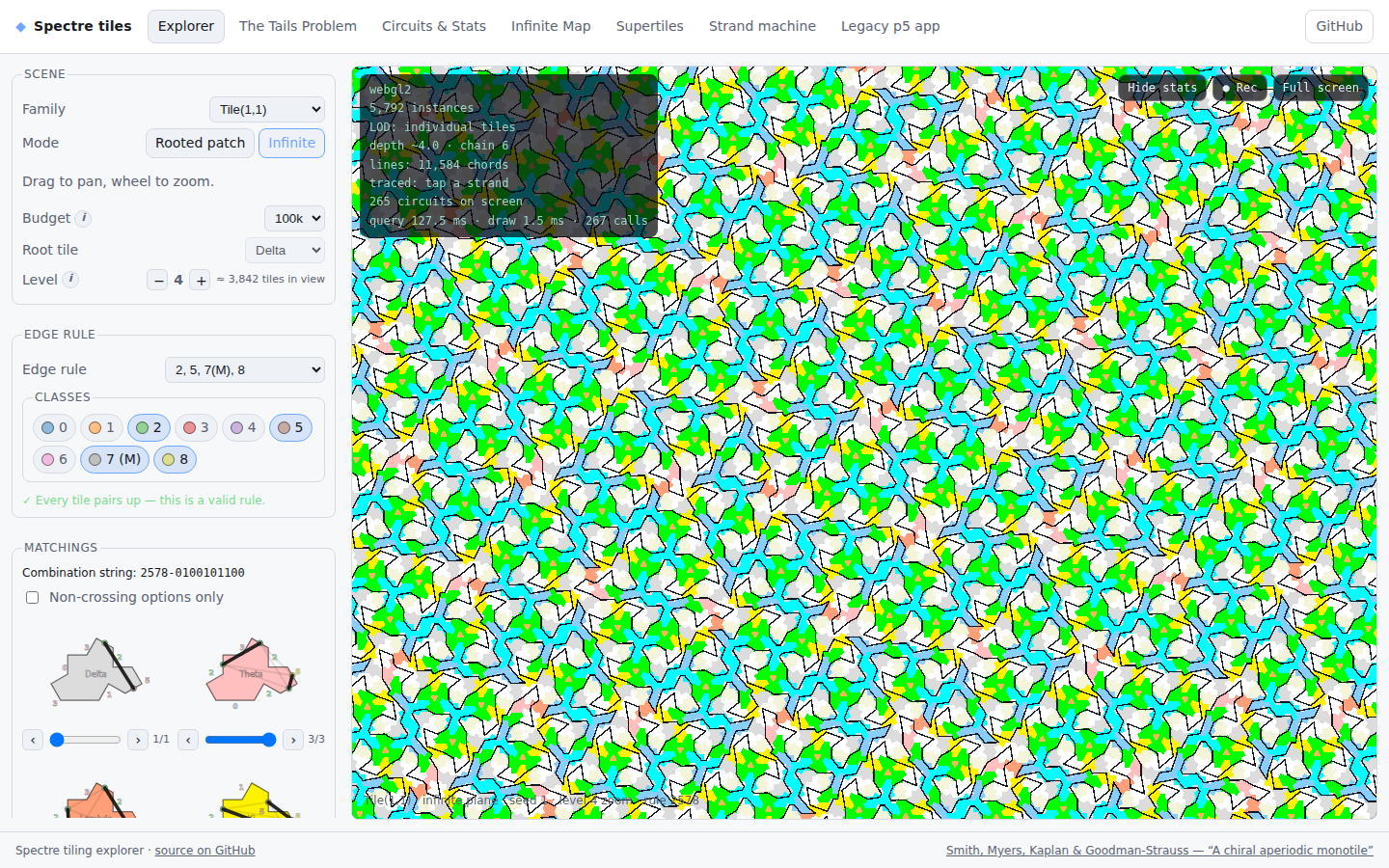
Task: Open the Edge rule dropdown
Action: point(245,370)
